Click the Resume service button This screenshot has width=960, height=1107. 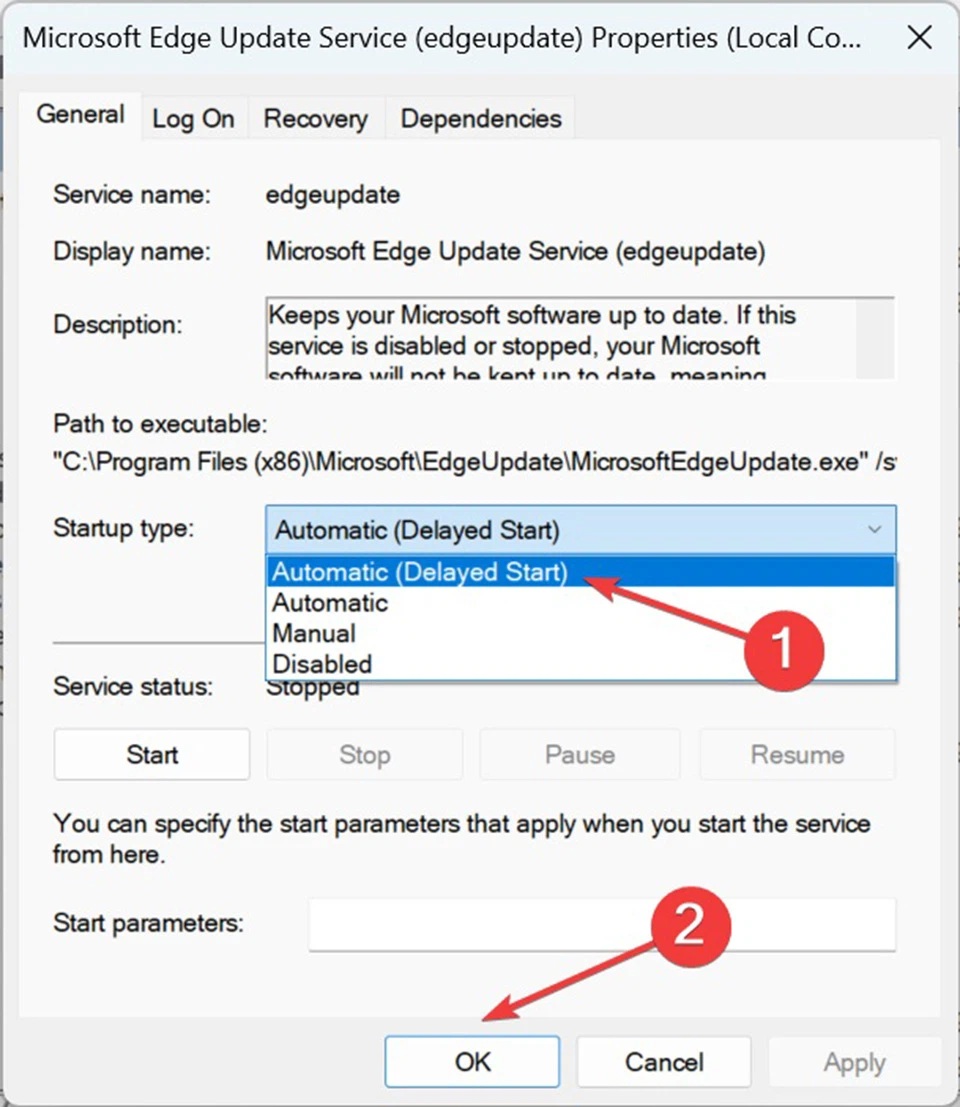pyautogui.click(x=797, y=755)
